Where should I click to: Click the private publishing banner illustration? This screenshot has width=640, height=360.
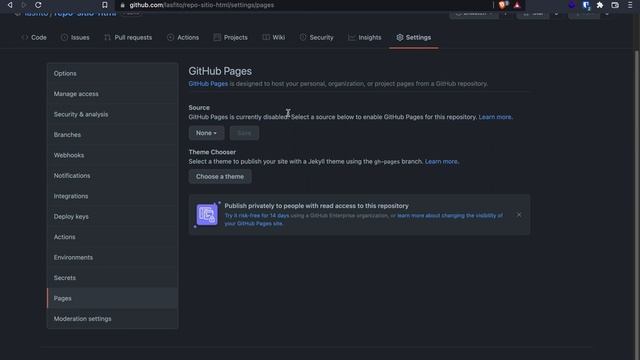pyautogui.click(x=207, y=214)
